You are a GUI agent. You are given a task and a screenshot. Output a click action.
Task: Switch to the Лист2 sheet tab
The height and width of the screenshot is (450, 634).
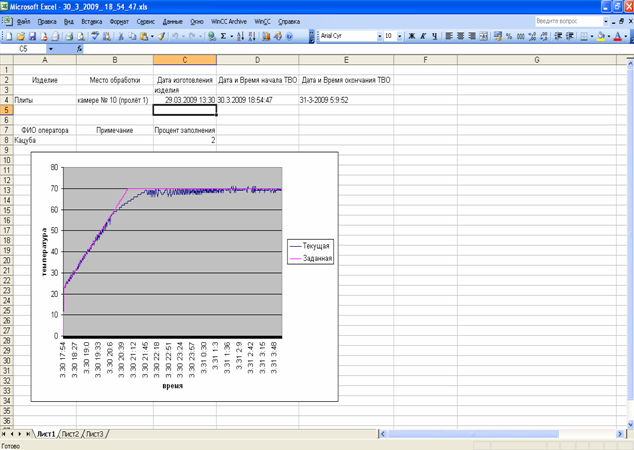(70, 434)
